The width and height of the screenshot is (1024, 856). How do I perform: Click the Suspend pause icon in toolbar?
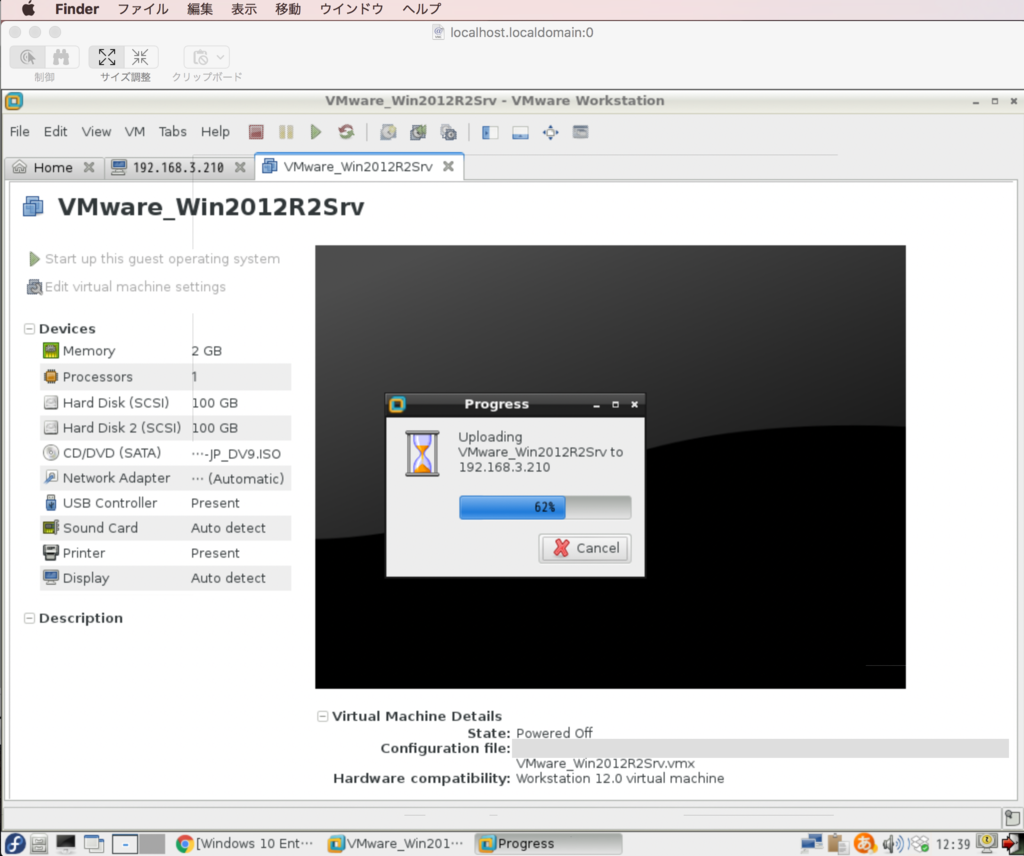[x=286, y=133]
